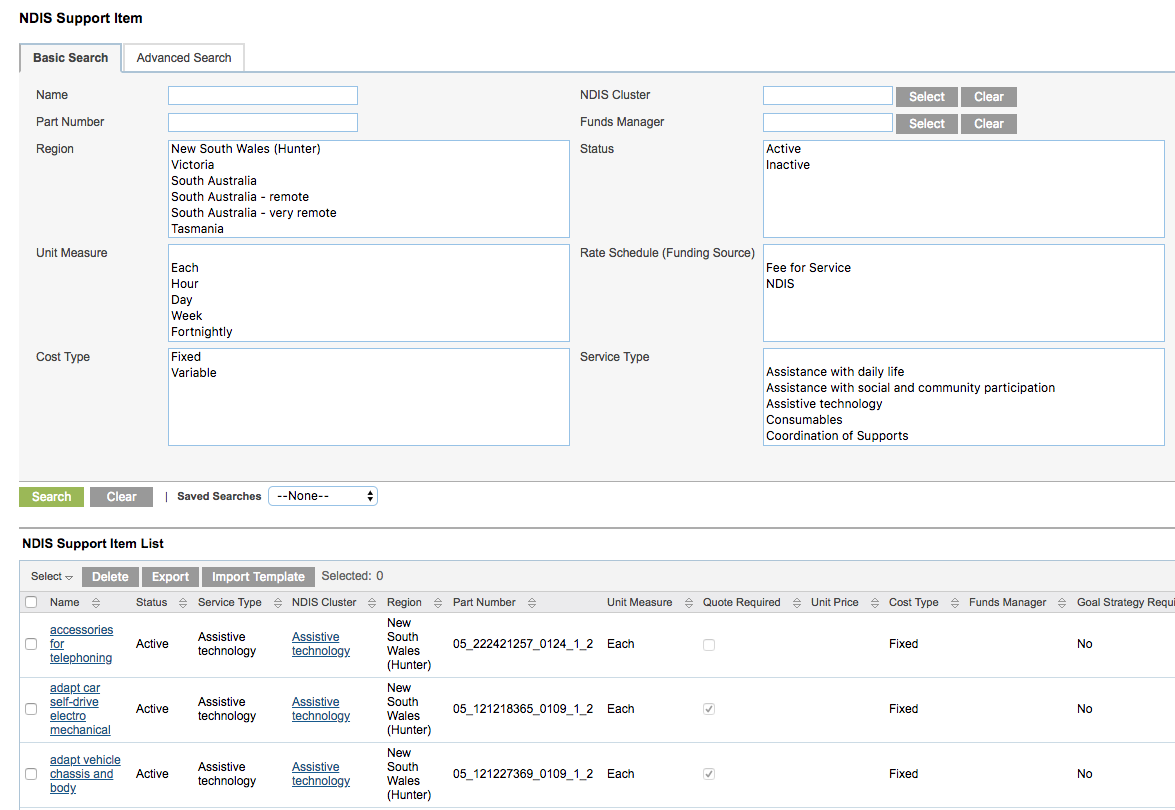
Task: Select Fee for Service rate schedule
Action: point(808,268)
